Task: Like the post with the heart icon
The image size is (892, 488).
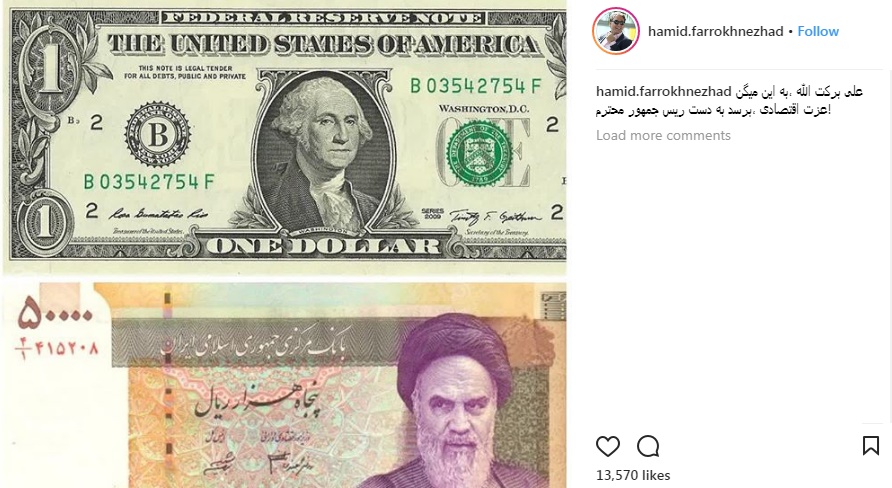Action: click(608, 446)
